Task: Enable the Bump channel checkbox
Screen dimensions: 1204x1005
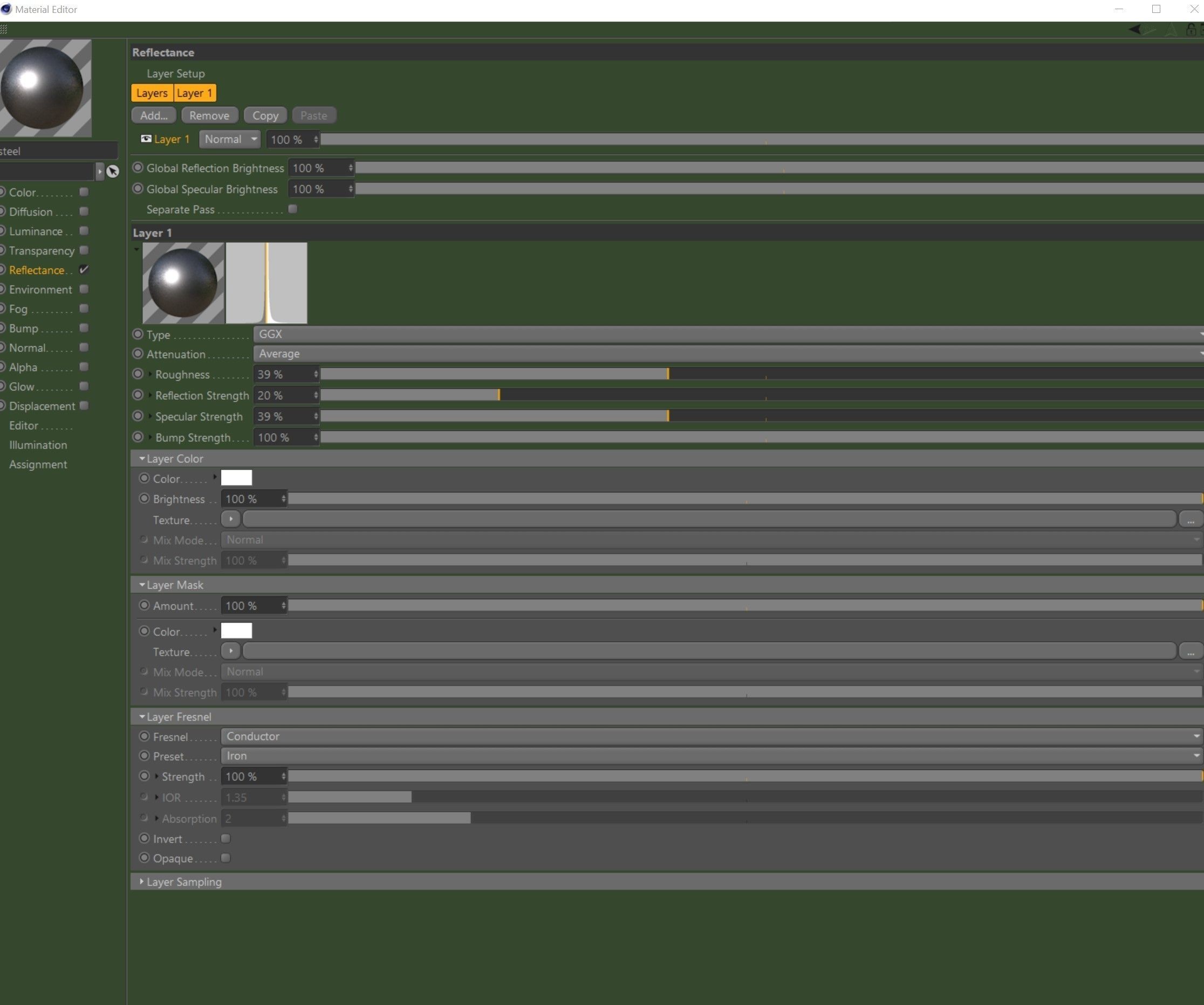Action: (84, 328)
